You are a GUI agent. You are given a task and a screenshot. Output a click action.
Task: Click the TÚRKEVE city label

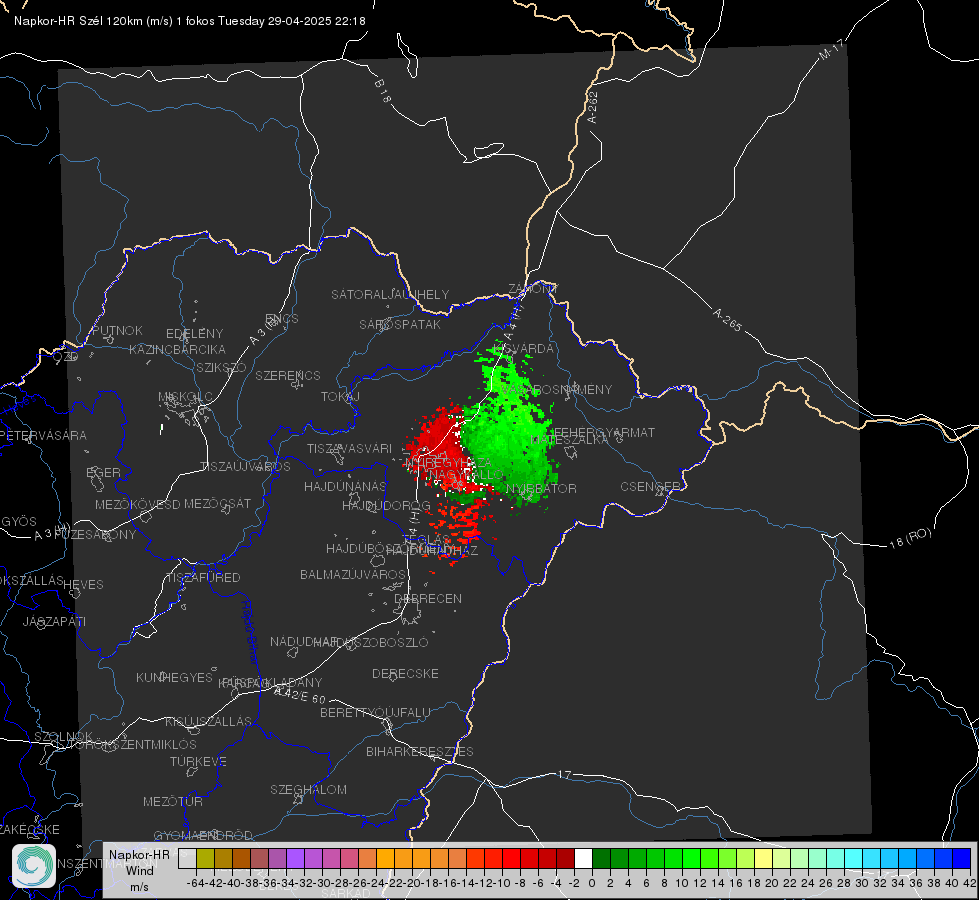[199, 761]
